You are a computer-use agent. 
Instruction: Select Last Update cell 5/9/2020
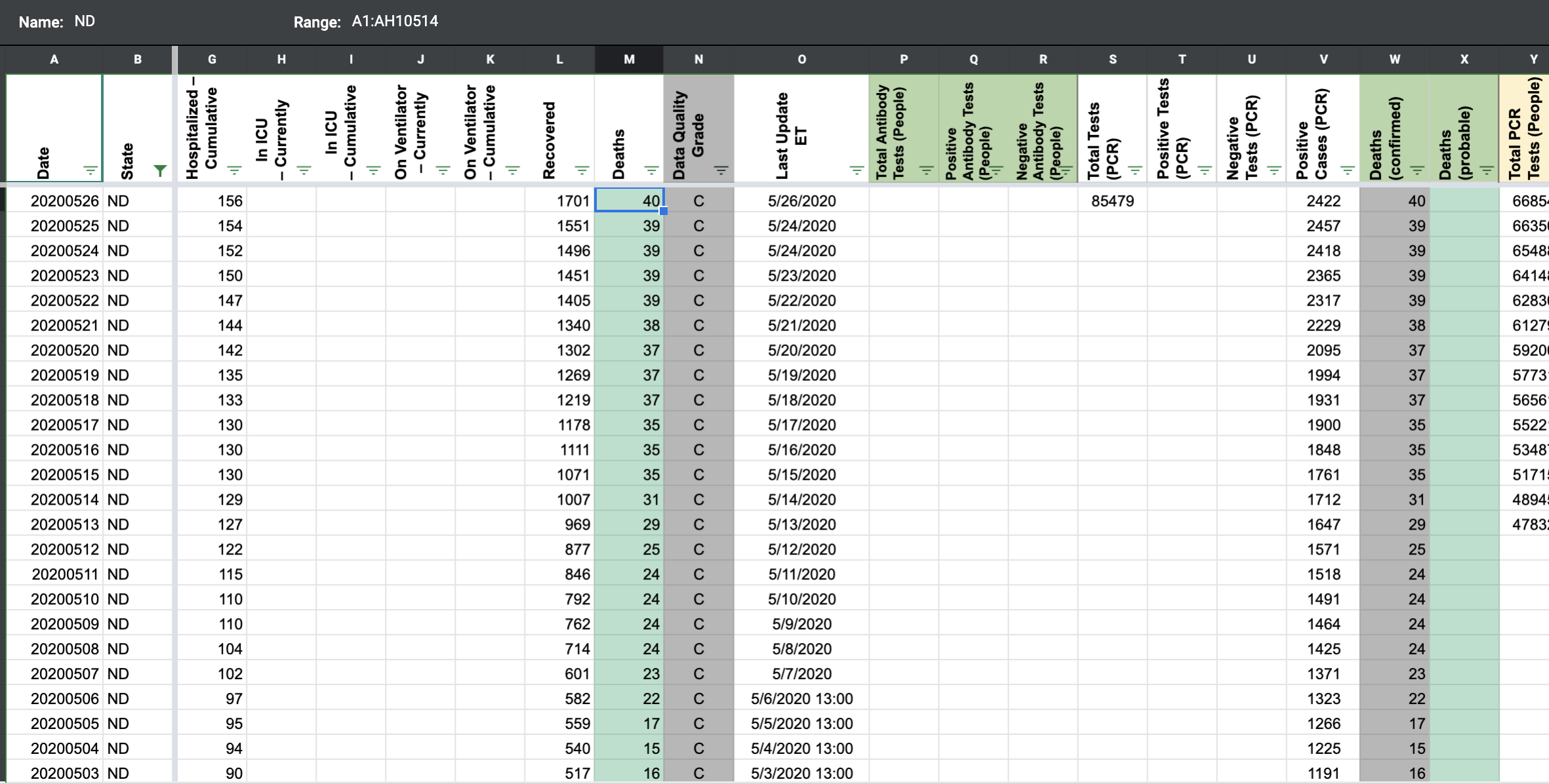coord(801,624)
